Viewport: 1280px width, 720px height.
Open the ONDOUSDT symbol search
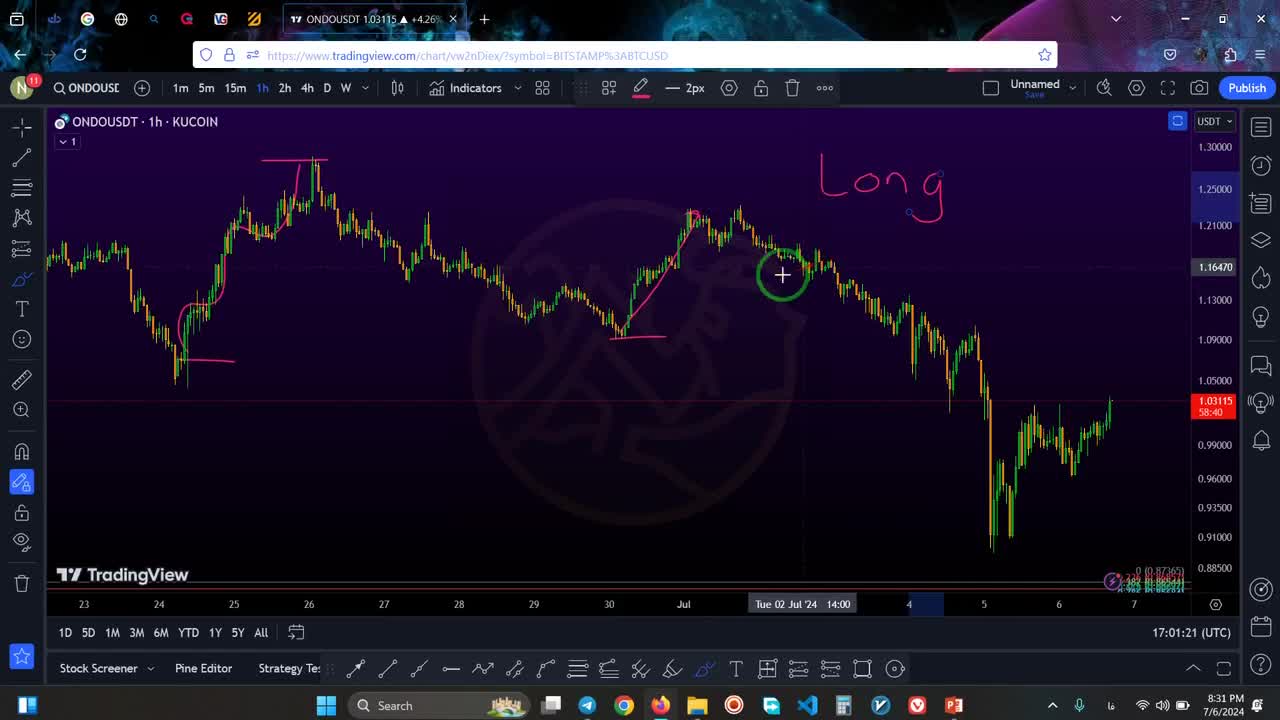coord(87,88)
